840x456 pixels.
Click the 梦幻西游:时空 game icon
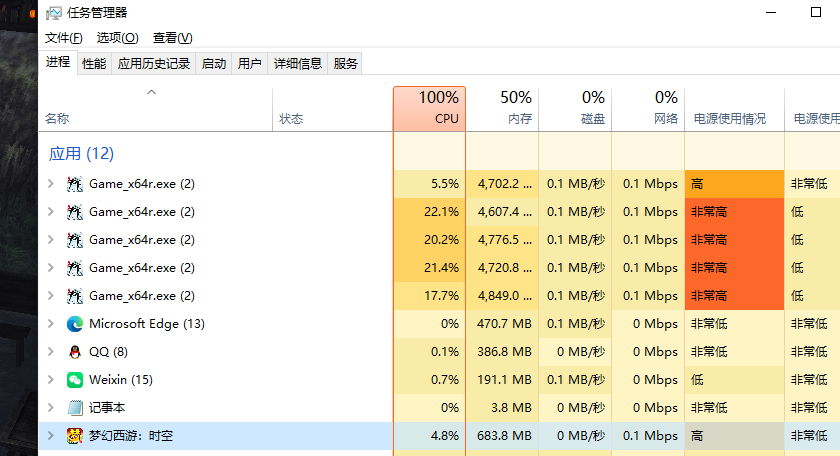coord(75,436)
